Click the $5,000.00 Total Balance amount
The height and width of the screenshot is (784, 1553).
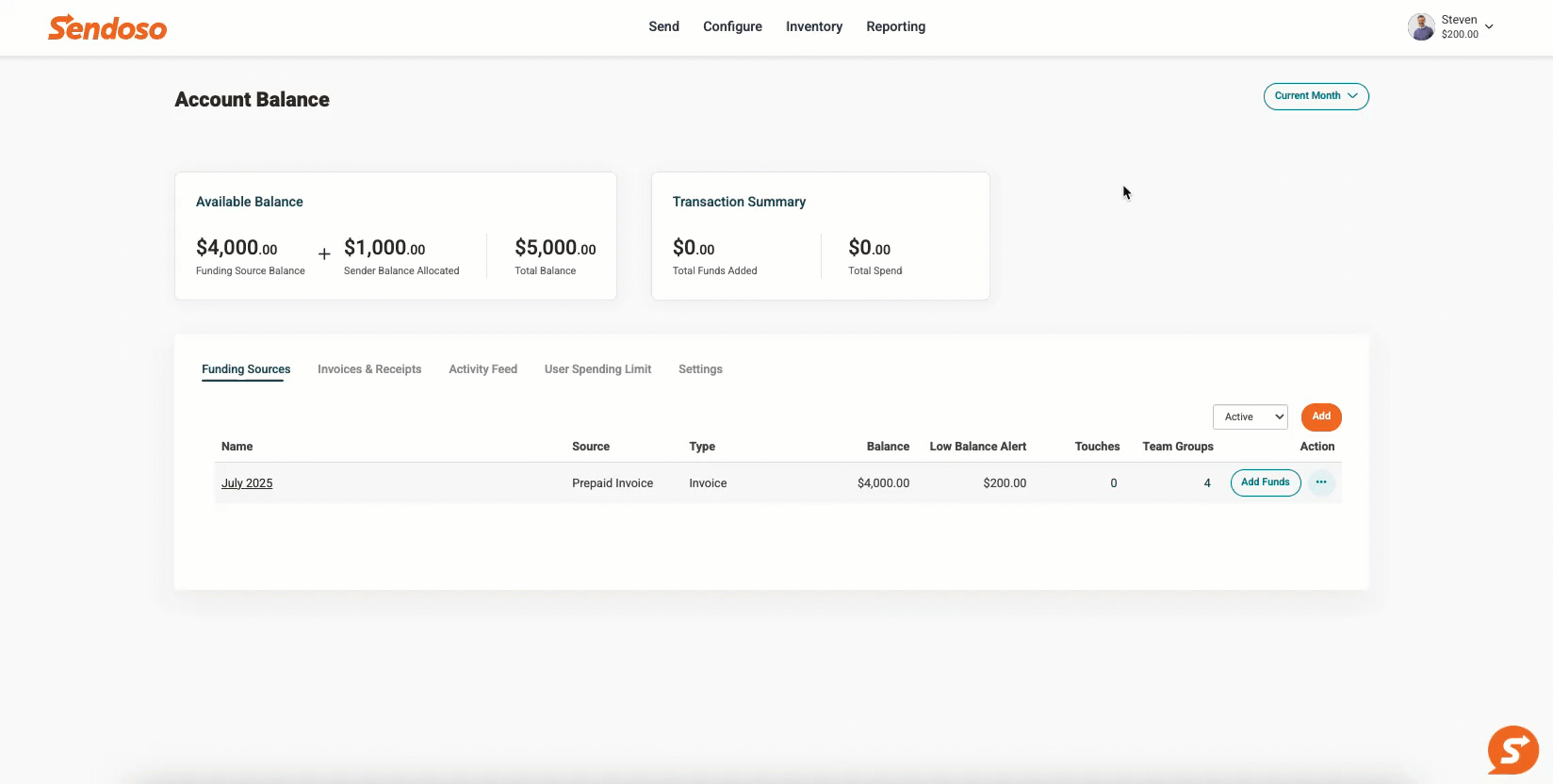(555, 248)
